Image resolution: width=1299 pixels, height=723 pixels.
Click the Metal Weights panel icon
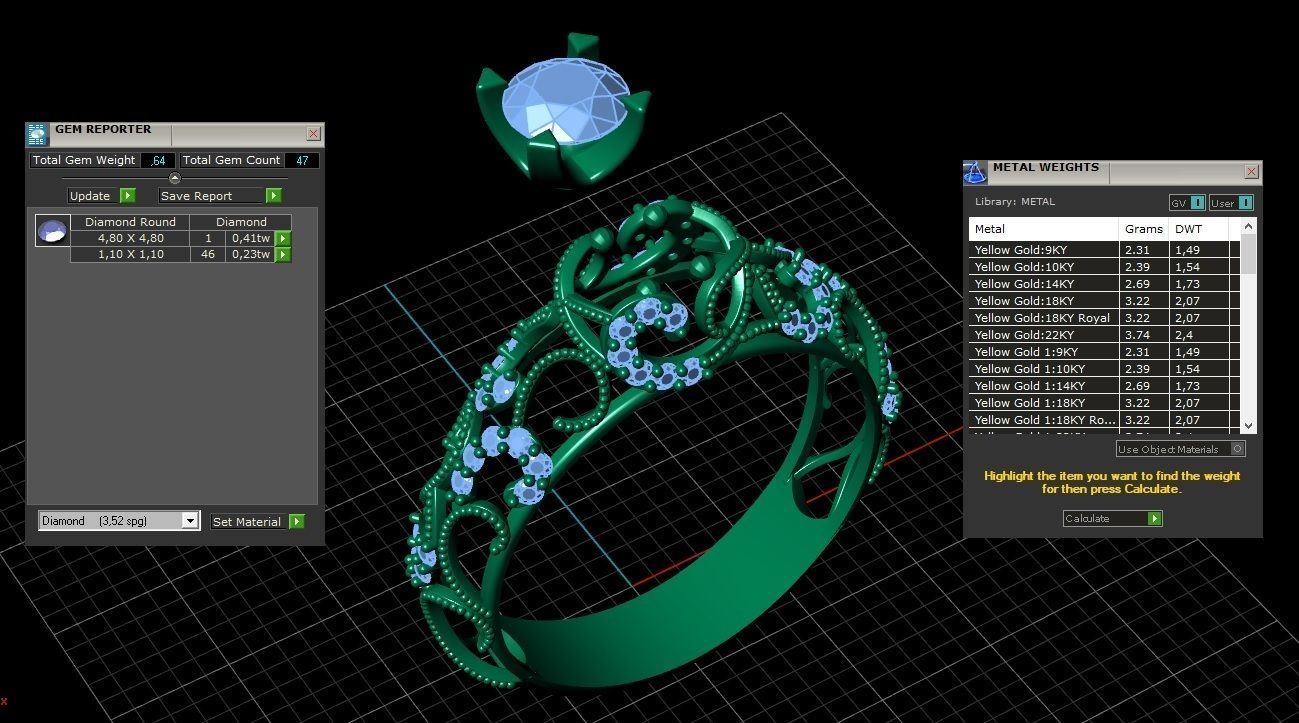(975, 172)
